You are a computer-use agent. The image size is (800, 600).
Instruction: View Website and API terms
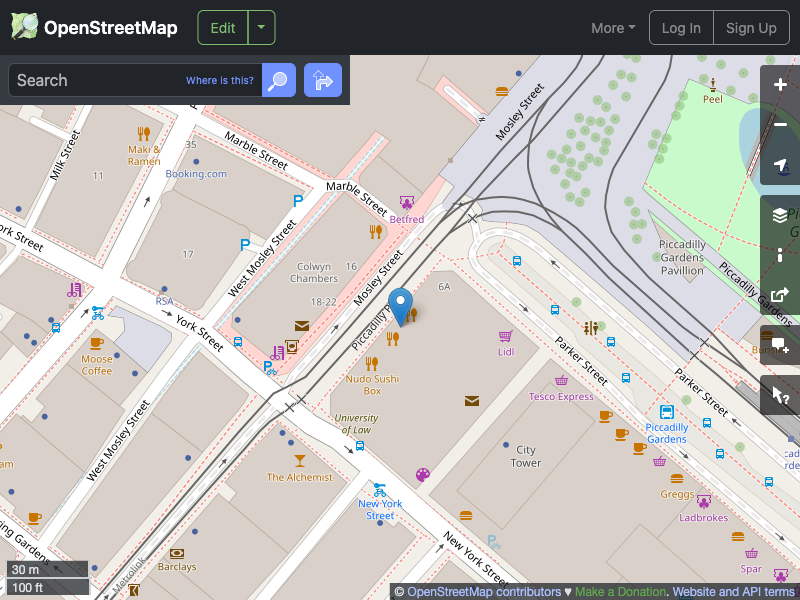tap(733, 591)
